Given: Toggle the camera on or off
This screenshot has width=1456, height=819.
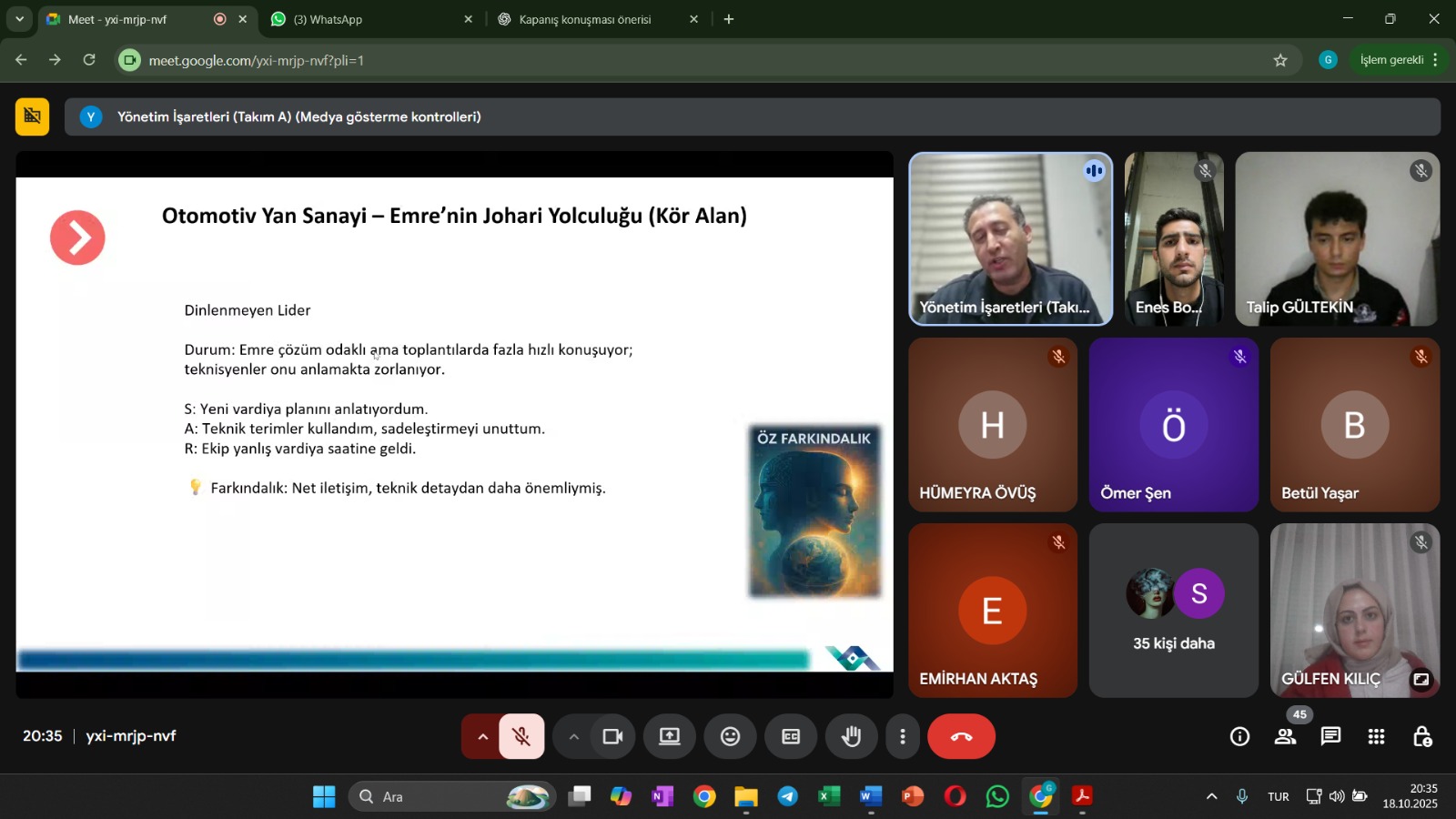Looking at the screenshot, I should [x=612, y=736].
